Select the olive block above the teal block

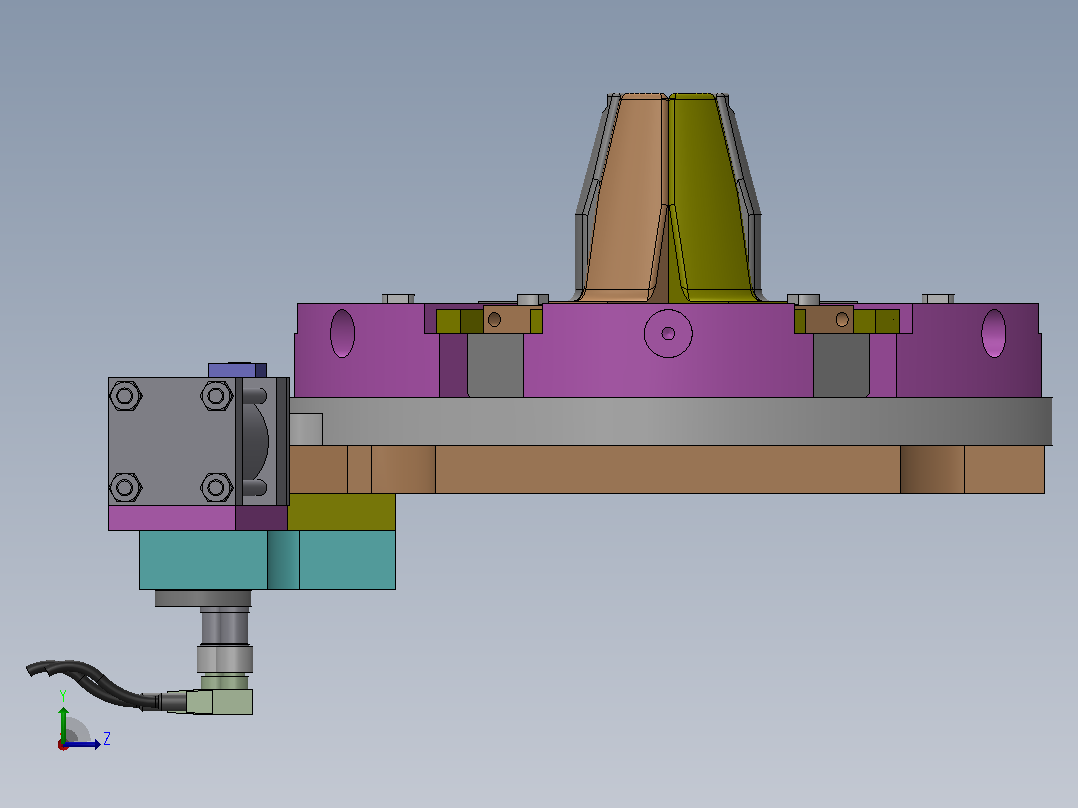click(342, 512)
